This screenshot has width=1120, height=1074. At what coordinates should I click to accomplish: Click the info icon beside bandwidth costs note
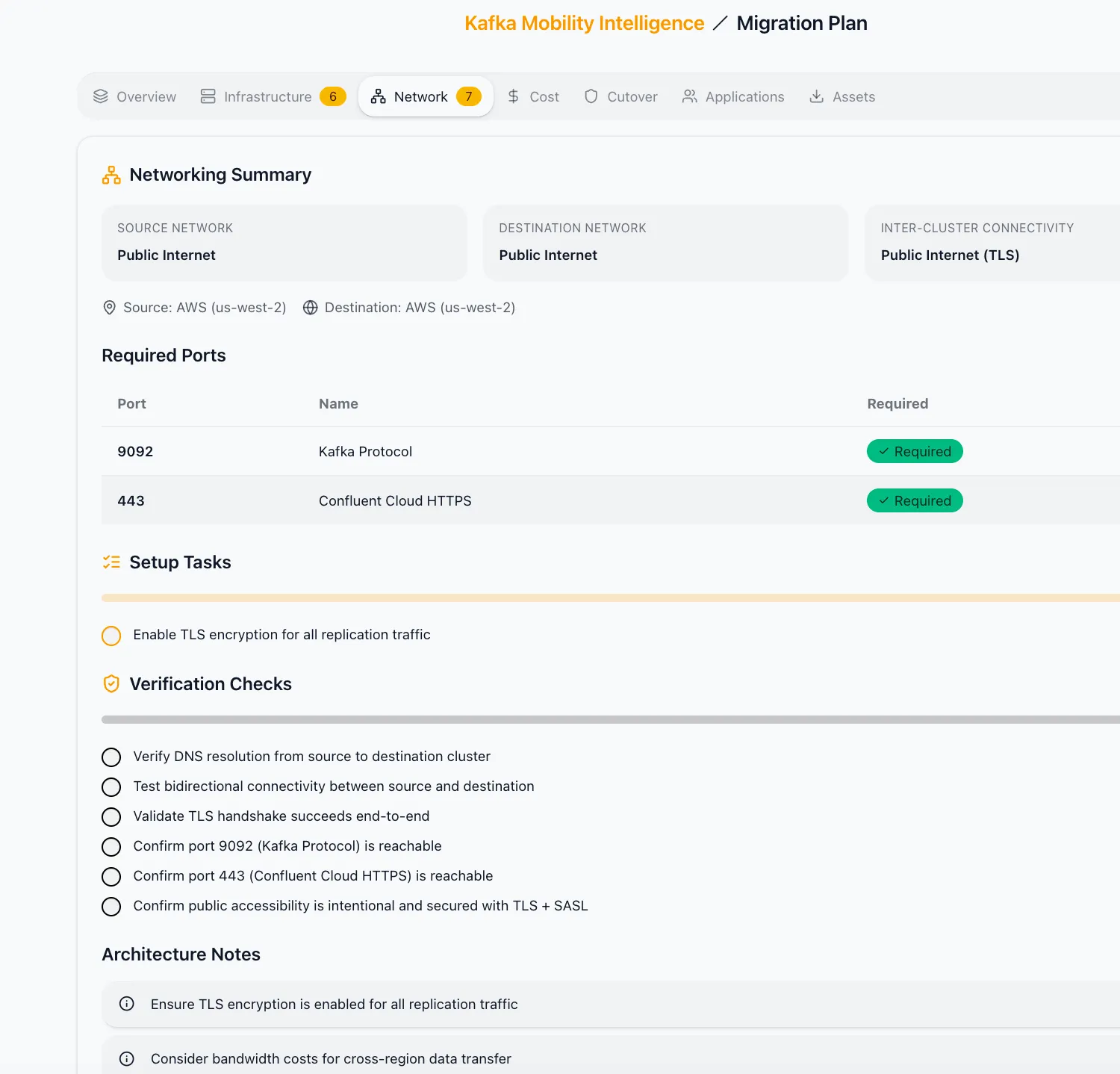(126, 1058)
